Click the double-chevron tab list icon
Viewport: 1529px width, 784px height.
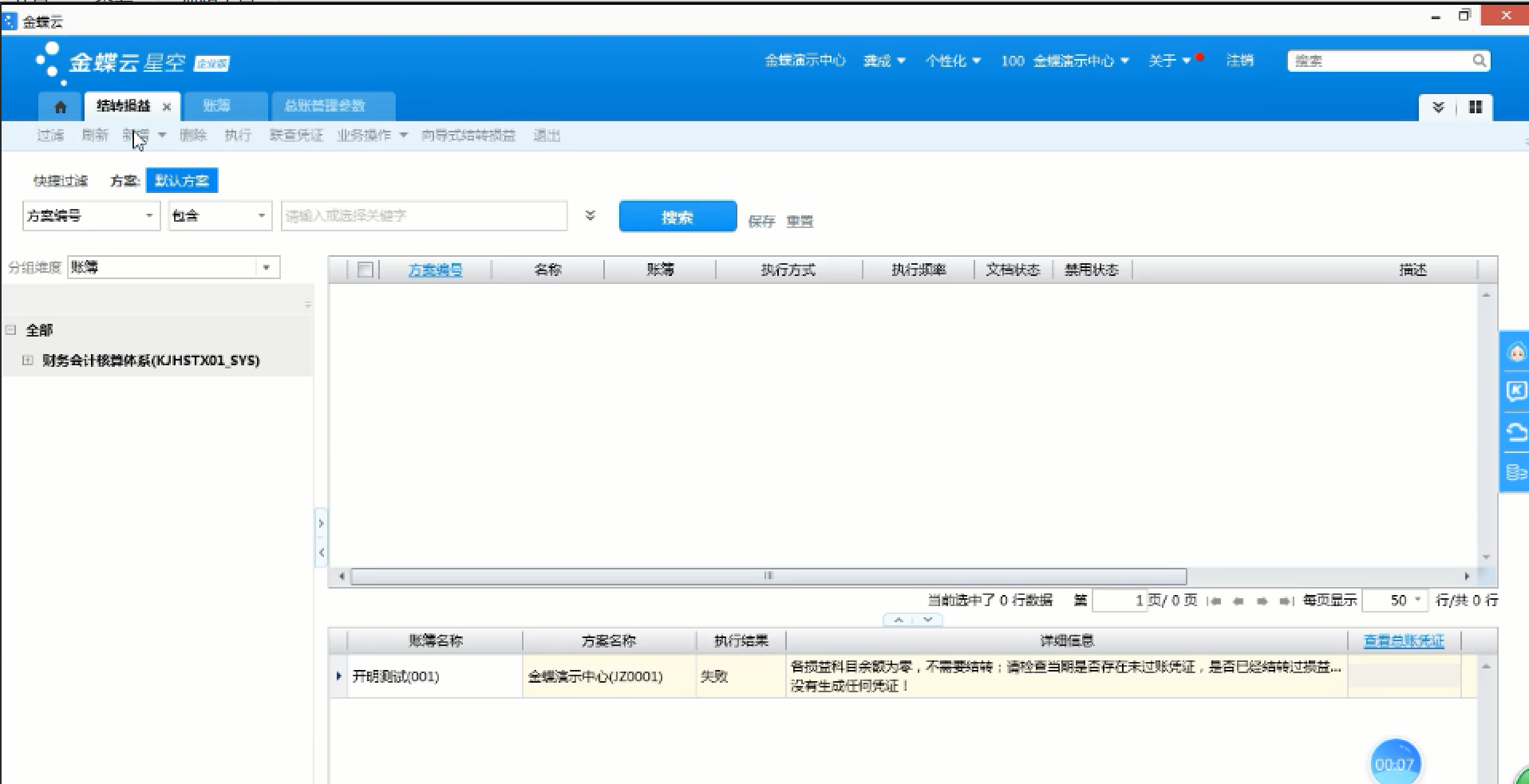pyautogui.click(x=1438, y=107)
